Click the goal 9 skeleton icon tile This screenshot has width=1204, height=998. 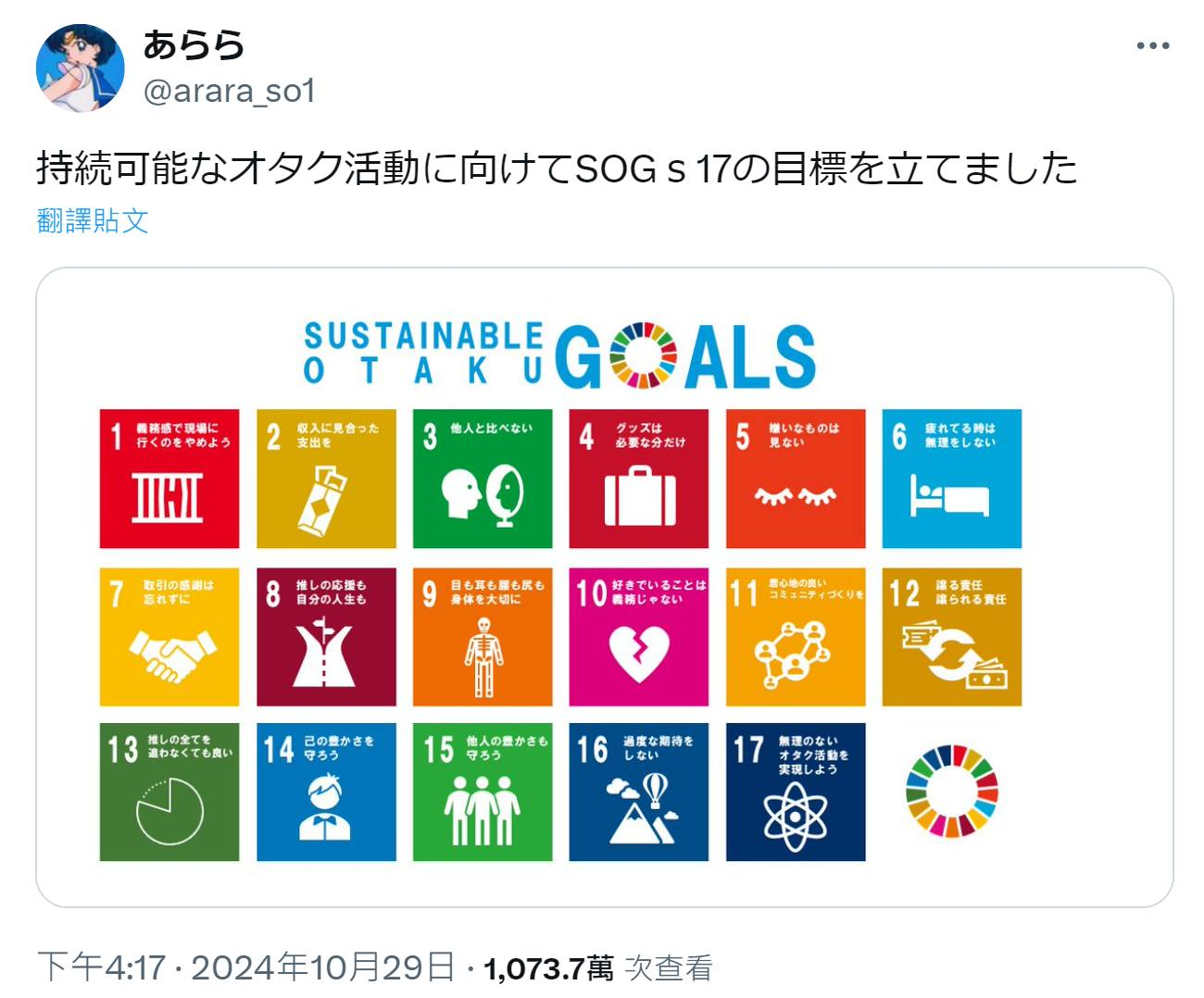[483, 637]
